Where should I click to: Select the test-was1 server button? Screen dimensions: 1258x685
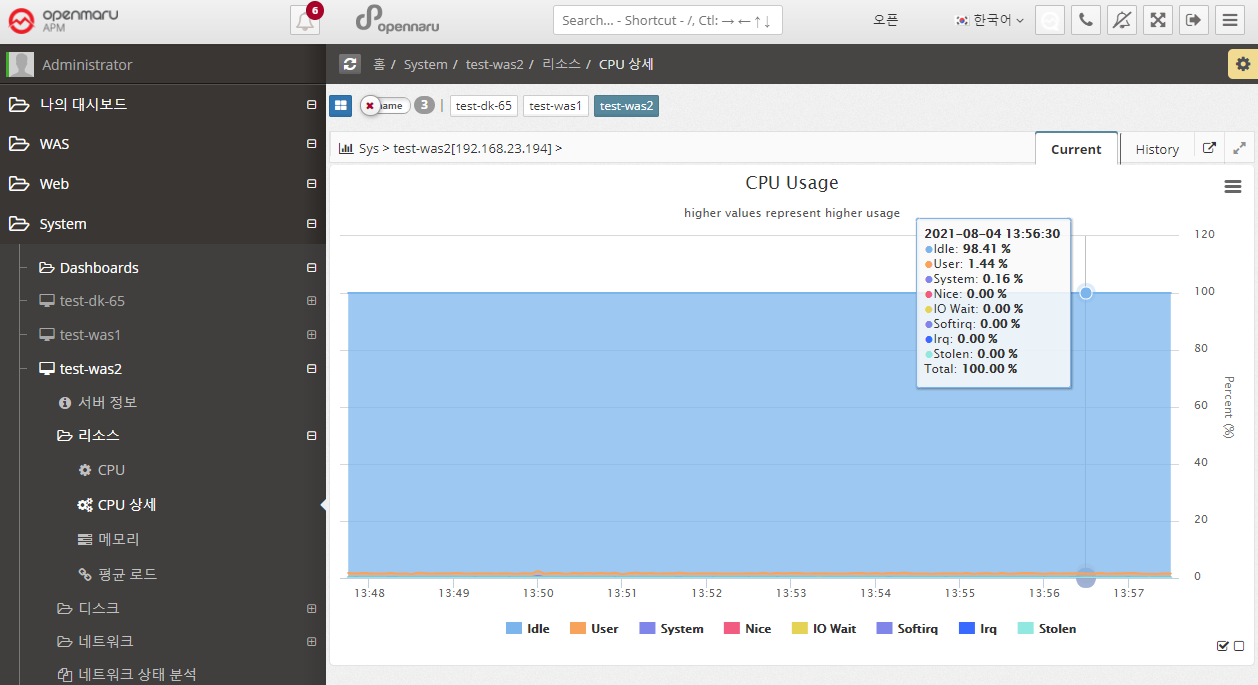tap(556, 105)
